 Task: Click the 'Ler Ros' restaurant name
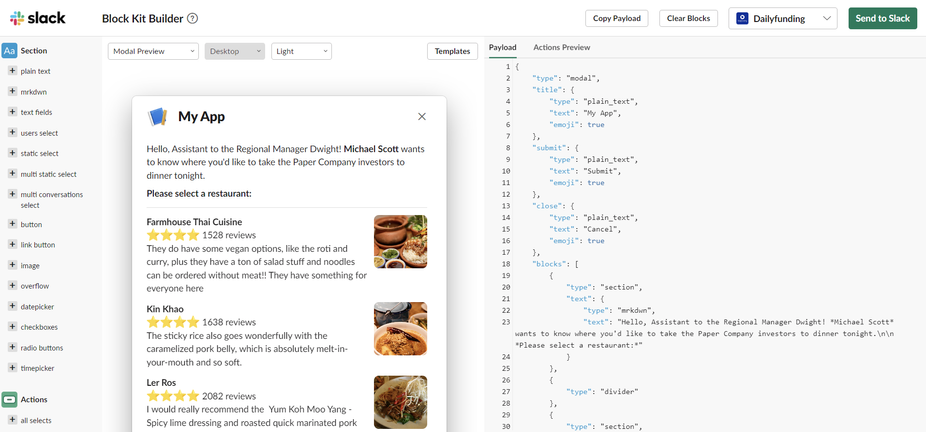tap(161, 382)
